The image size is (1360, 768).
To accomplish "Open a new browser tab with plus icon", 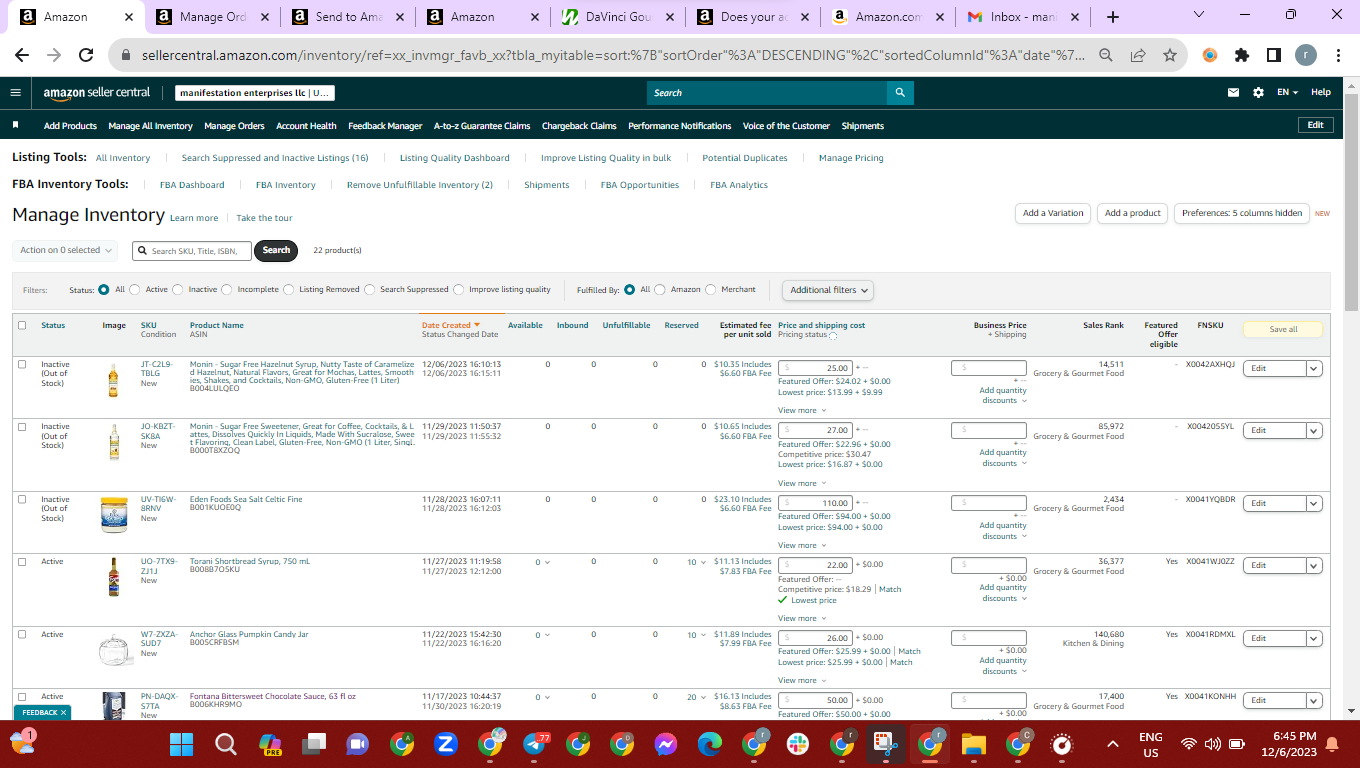I will [x=1113, y=17].
